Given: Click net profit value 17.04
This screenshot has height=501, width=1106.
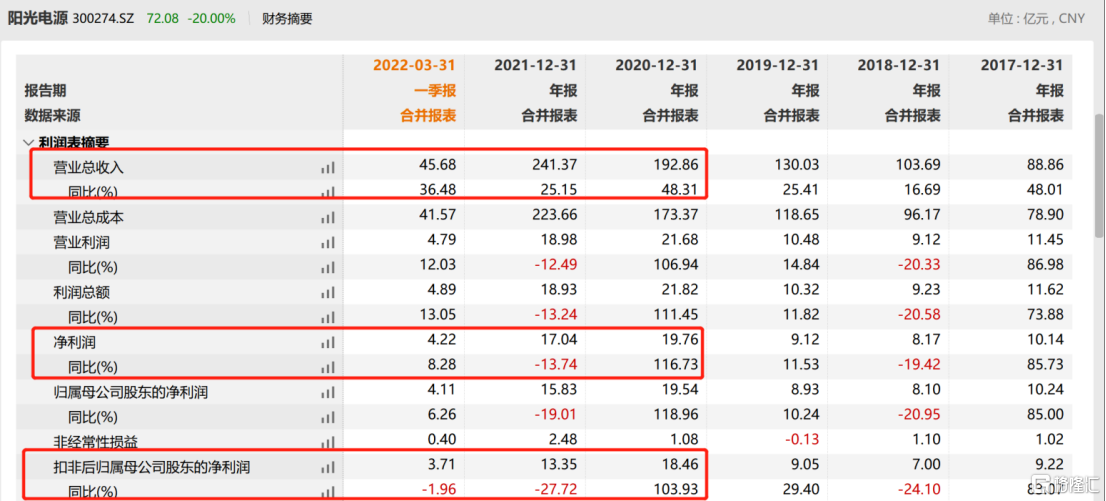Looking at the screenshot, I should tap(561, 340).
